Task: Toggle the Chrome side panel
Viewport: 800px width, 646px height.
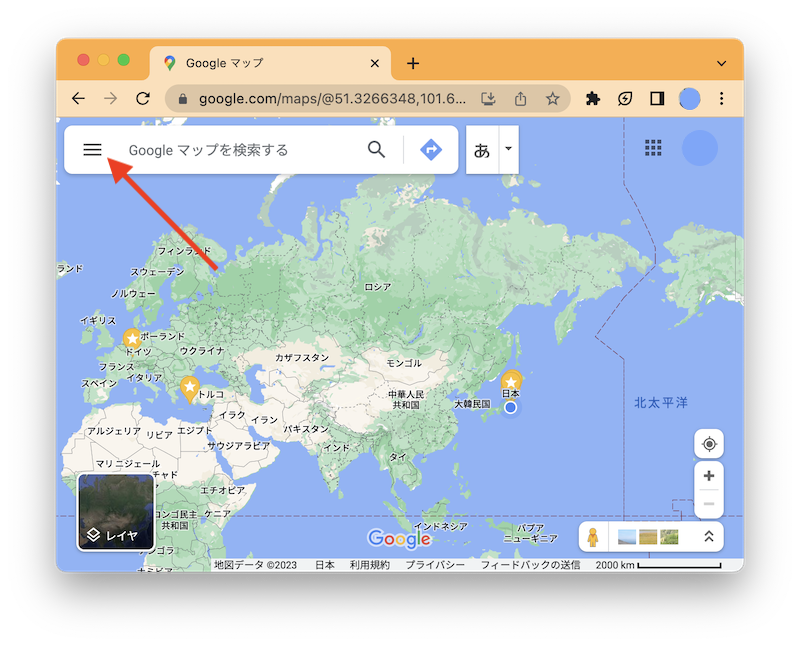Action: (x=657, y=98)
